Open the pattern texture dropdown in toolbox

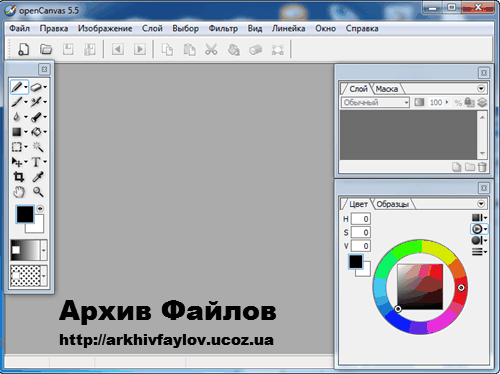coord(44,276)
